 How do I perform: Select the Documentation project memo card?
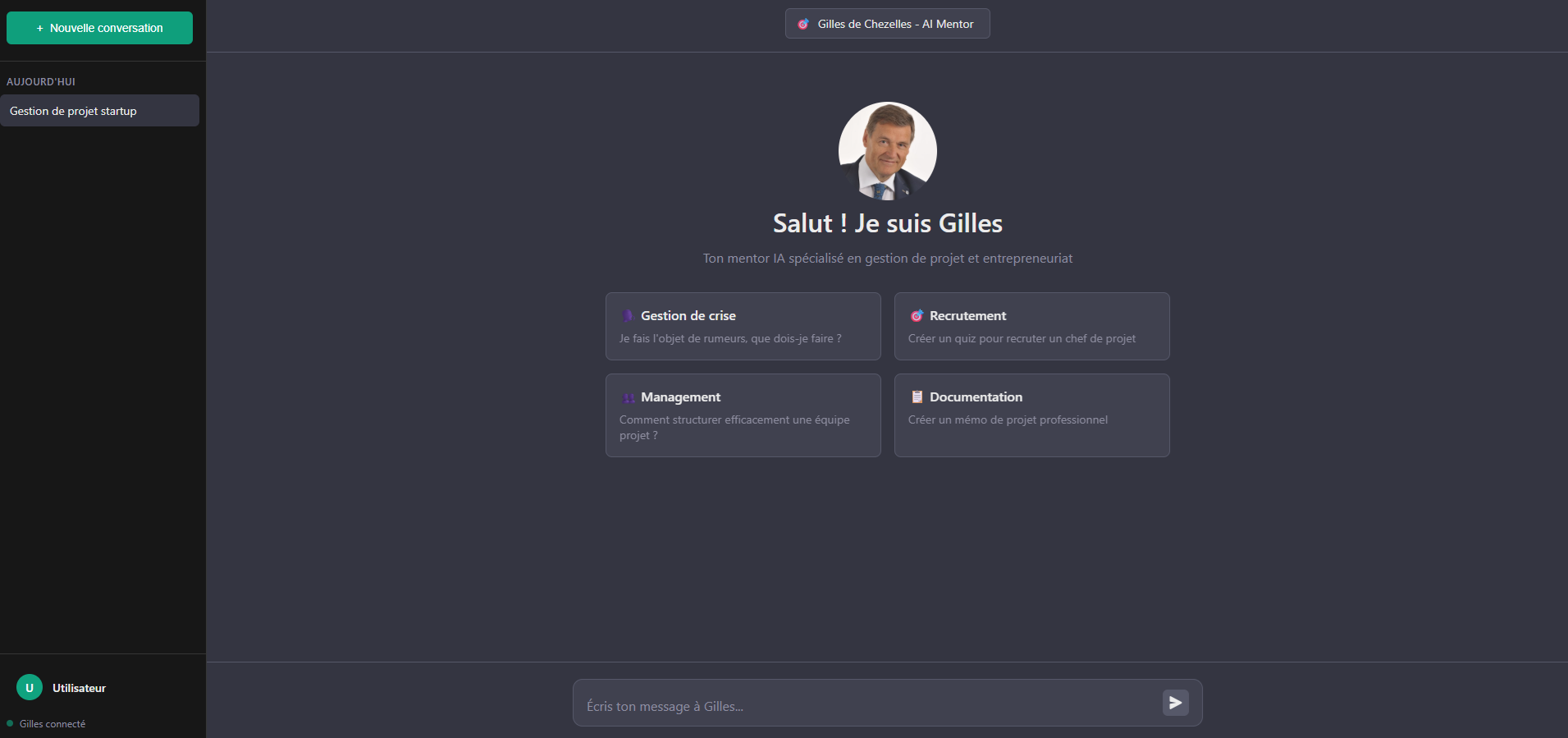1031,415
